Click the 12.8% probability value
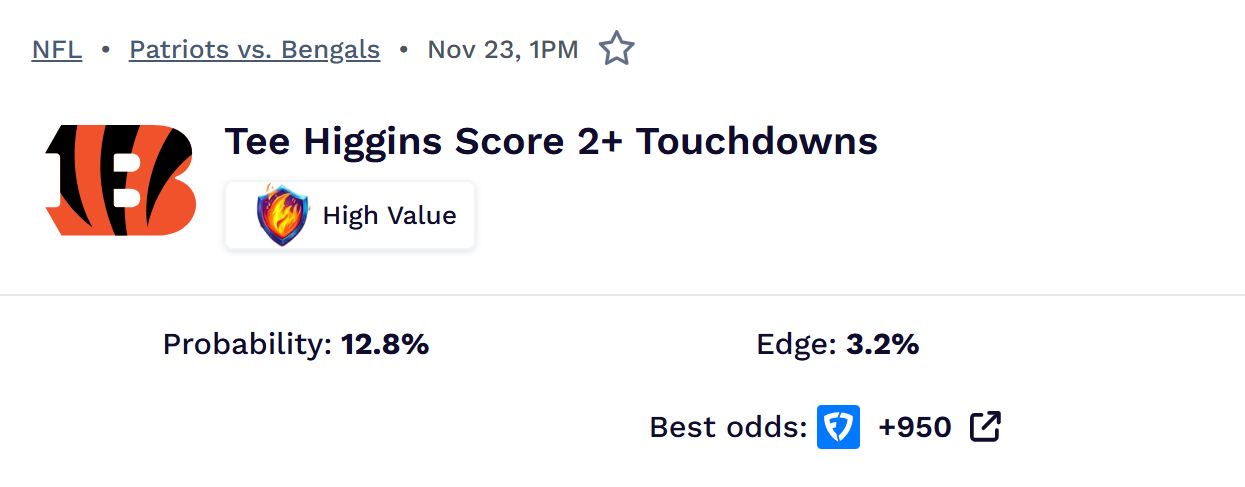 [x=385, y=345]
